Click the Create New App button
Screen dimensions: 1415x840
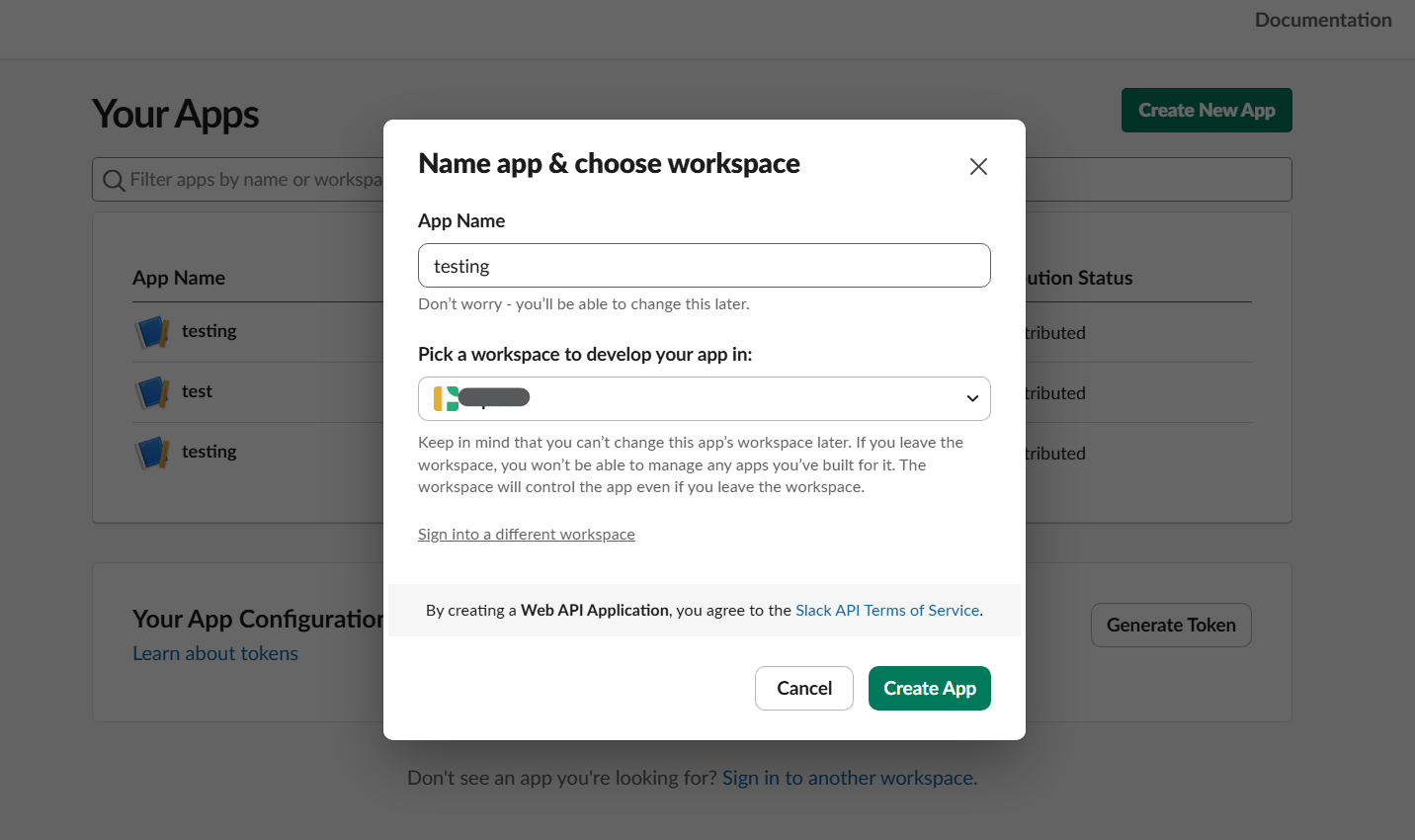point(1206,111)
